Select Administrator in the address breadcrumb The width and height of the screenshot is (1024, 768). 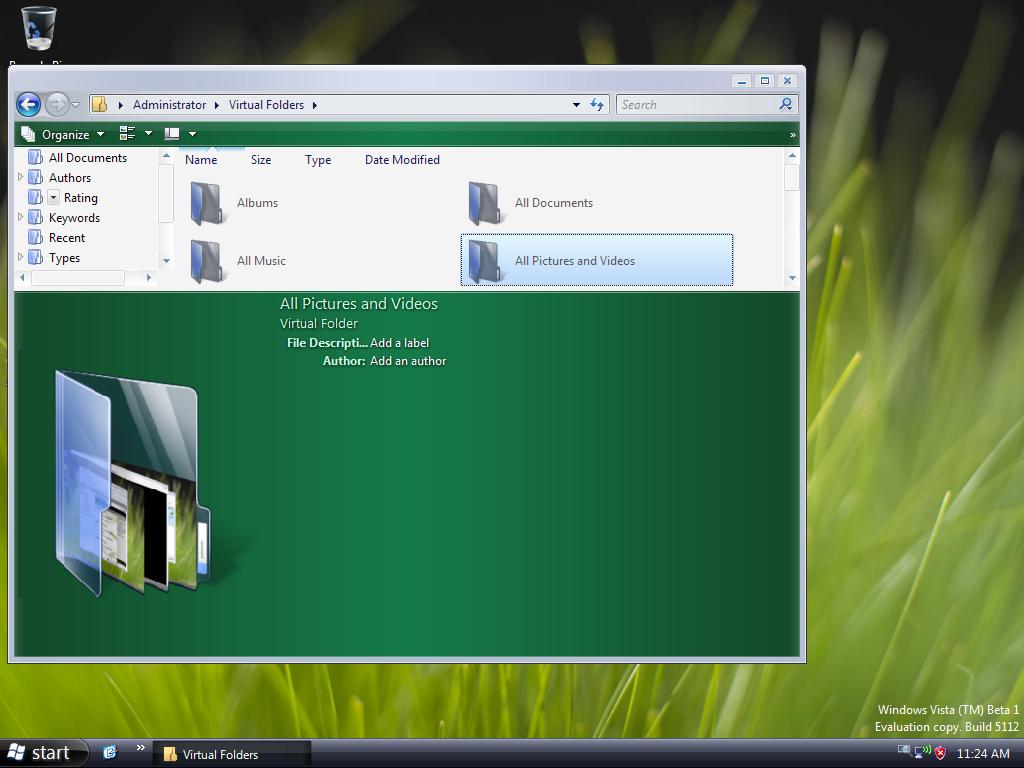[169, 105]
